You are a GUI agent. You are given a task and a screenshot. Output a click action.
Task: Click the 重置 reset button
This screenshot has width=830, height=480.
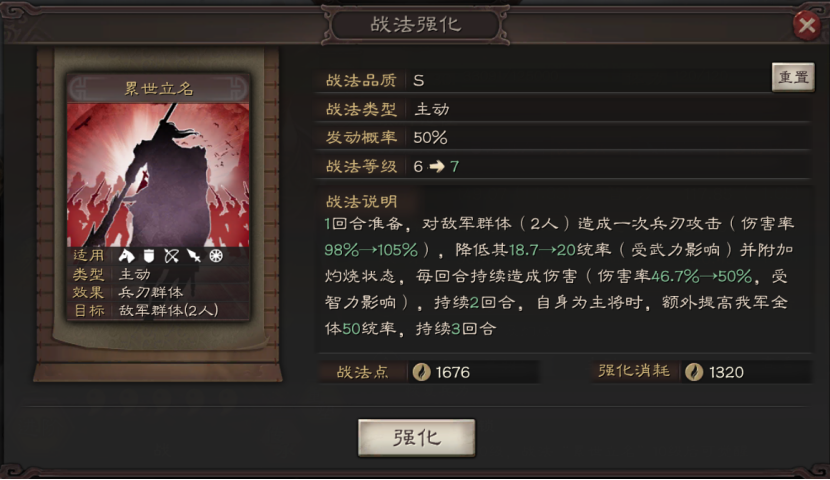(793, 77)
